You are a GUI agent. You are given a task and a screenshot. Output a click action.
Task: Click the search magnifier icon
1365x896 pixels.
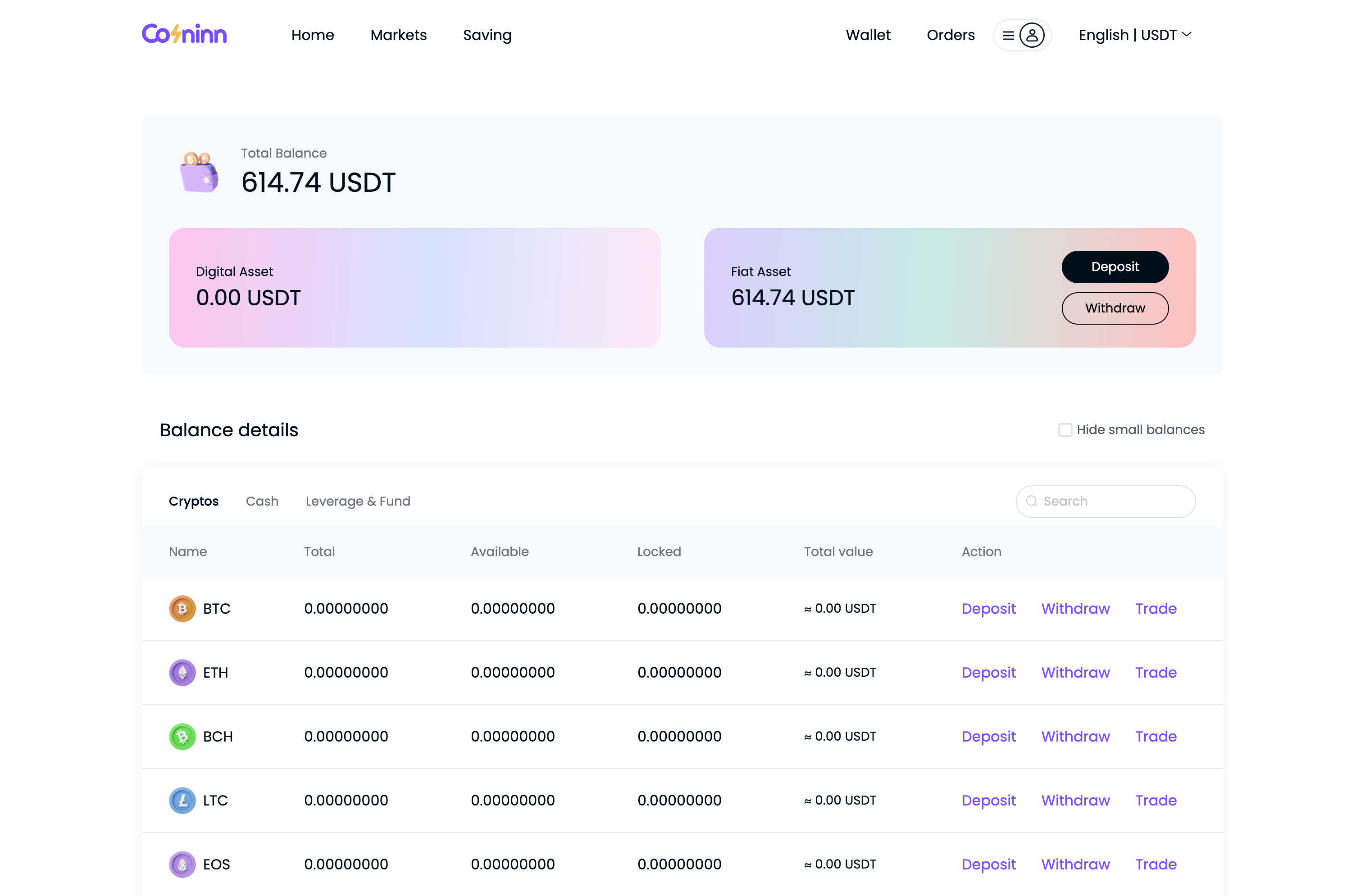point(1031,501)
